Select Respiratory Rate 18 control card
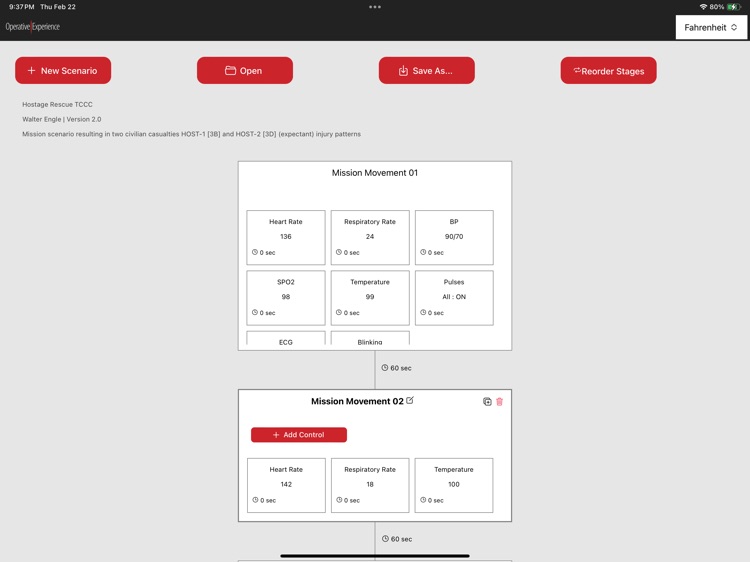 tap(370, 485)
